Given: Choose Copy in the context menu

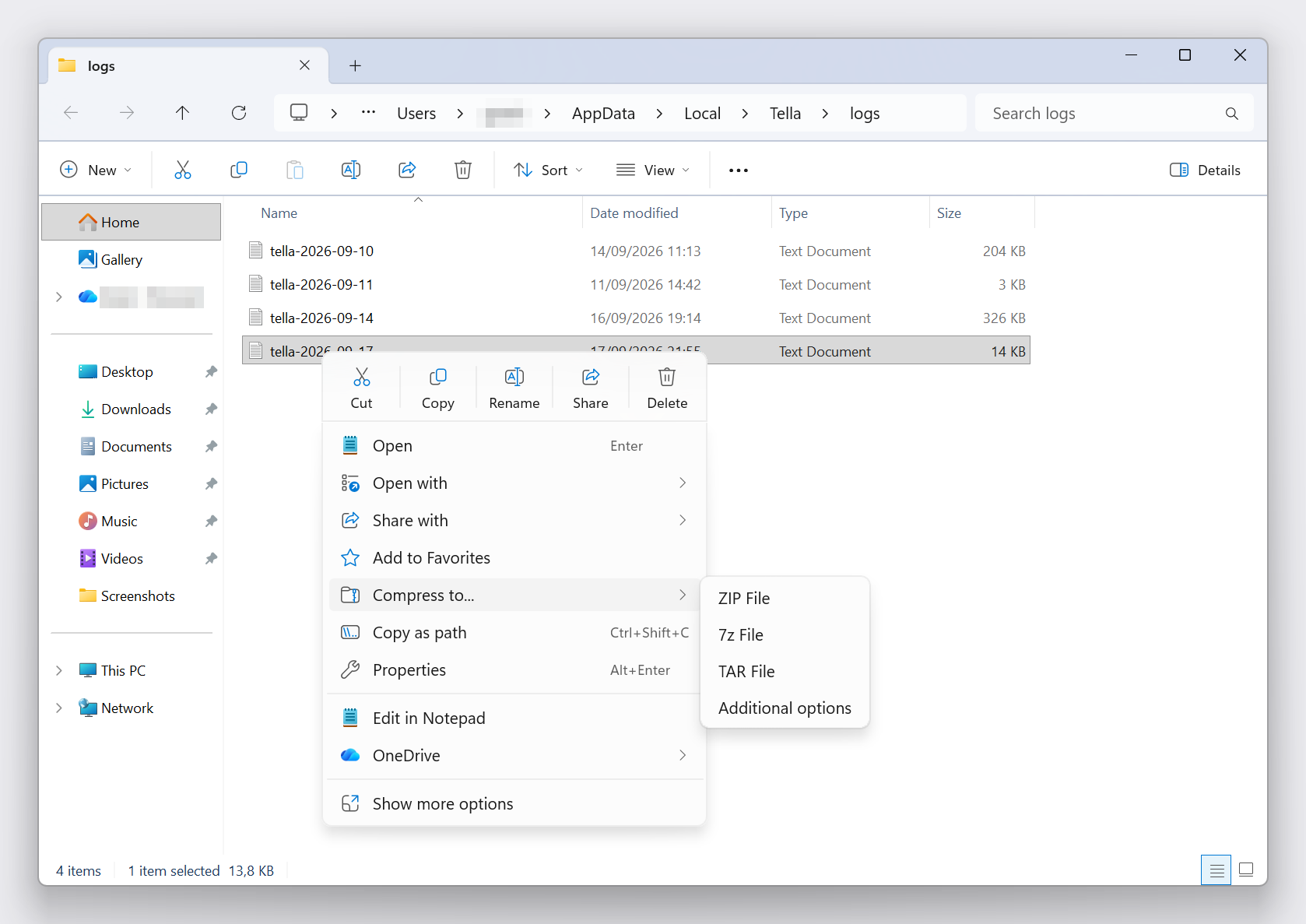Looking at the screenshot, I should point(438,388).
